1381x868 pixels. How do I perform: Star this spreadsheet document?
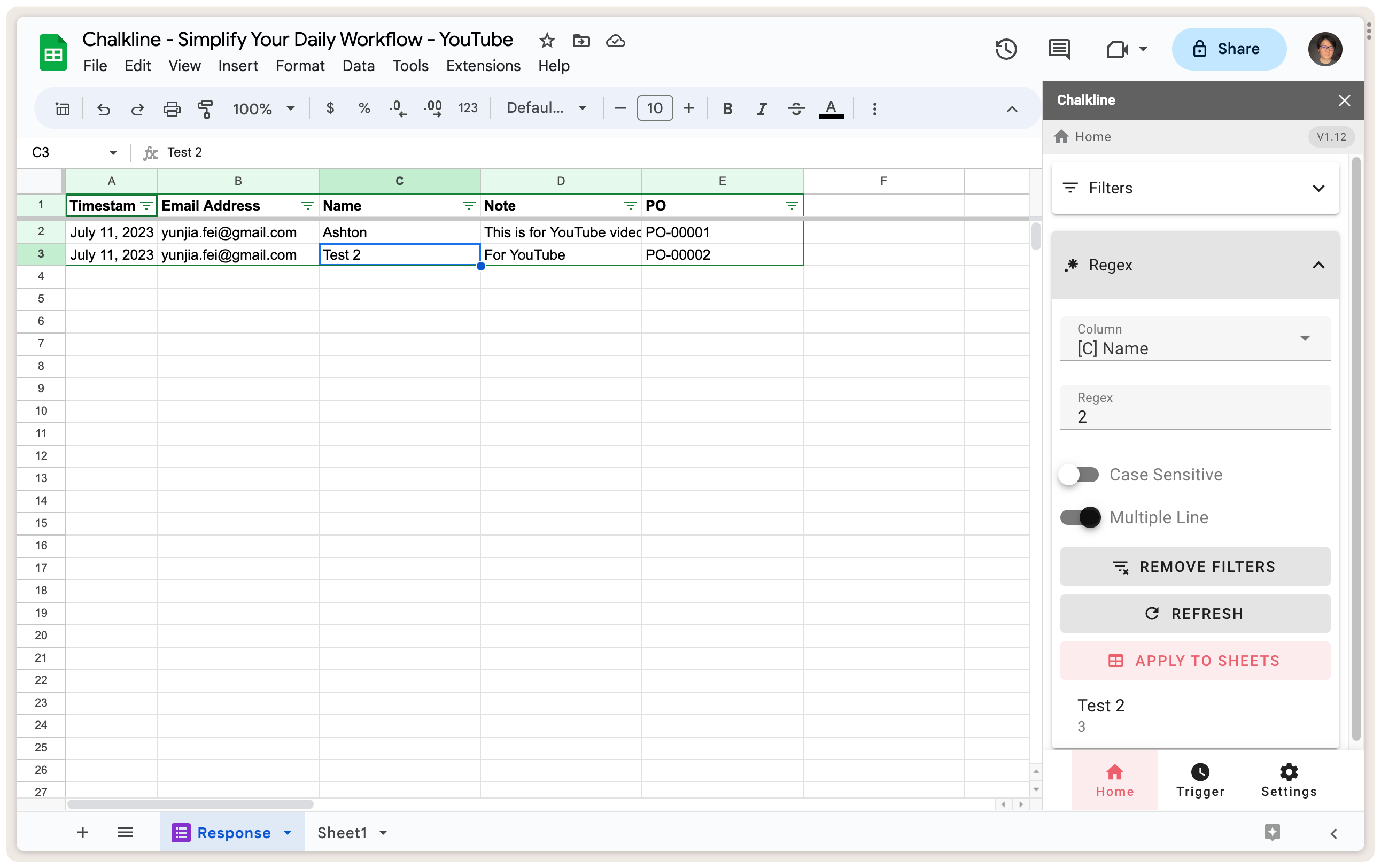coord(547,41)
